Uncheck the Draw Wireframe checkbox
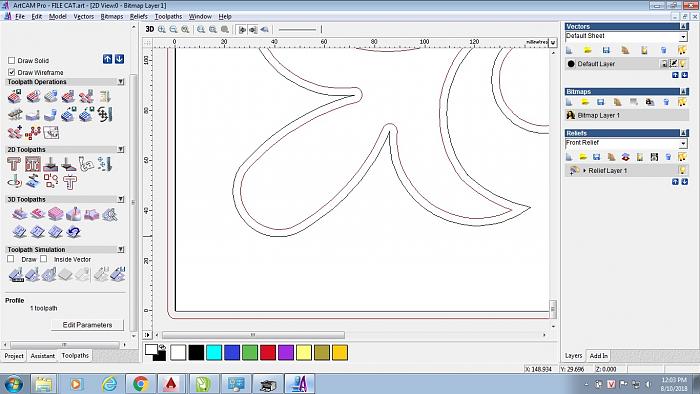 pos(12,72)
